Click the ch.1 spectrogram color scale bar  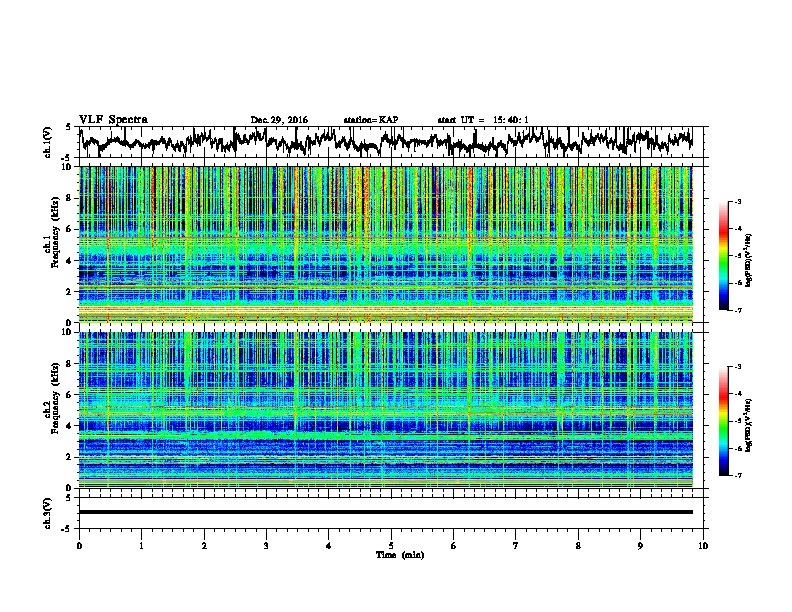click(x=723, y=256)
